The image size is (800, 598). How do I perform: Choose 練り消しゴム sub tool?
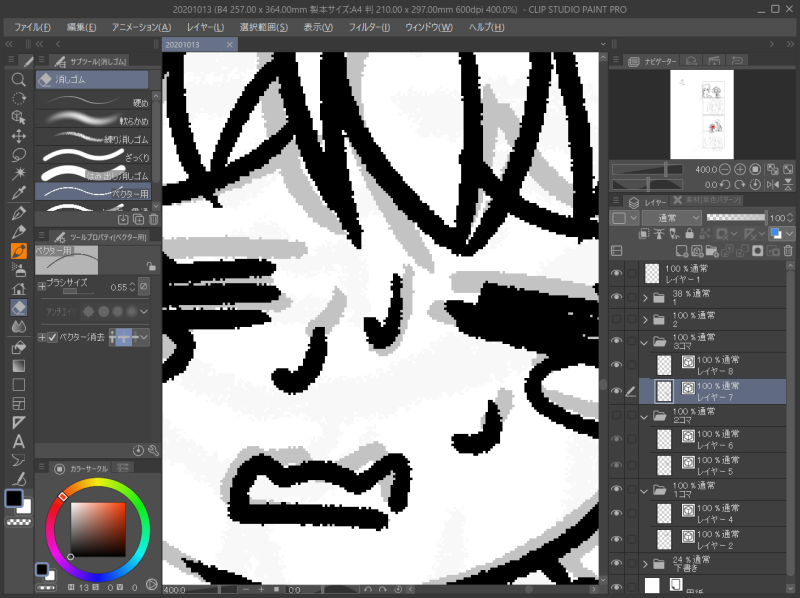tap(93, 138)
